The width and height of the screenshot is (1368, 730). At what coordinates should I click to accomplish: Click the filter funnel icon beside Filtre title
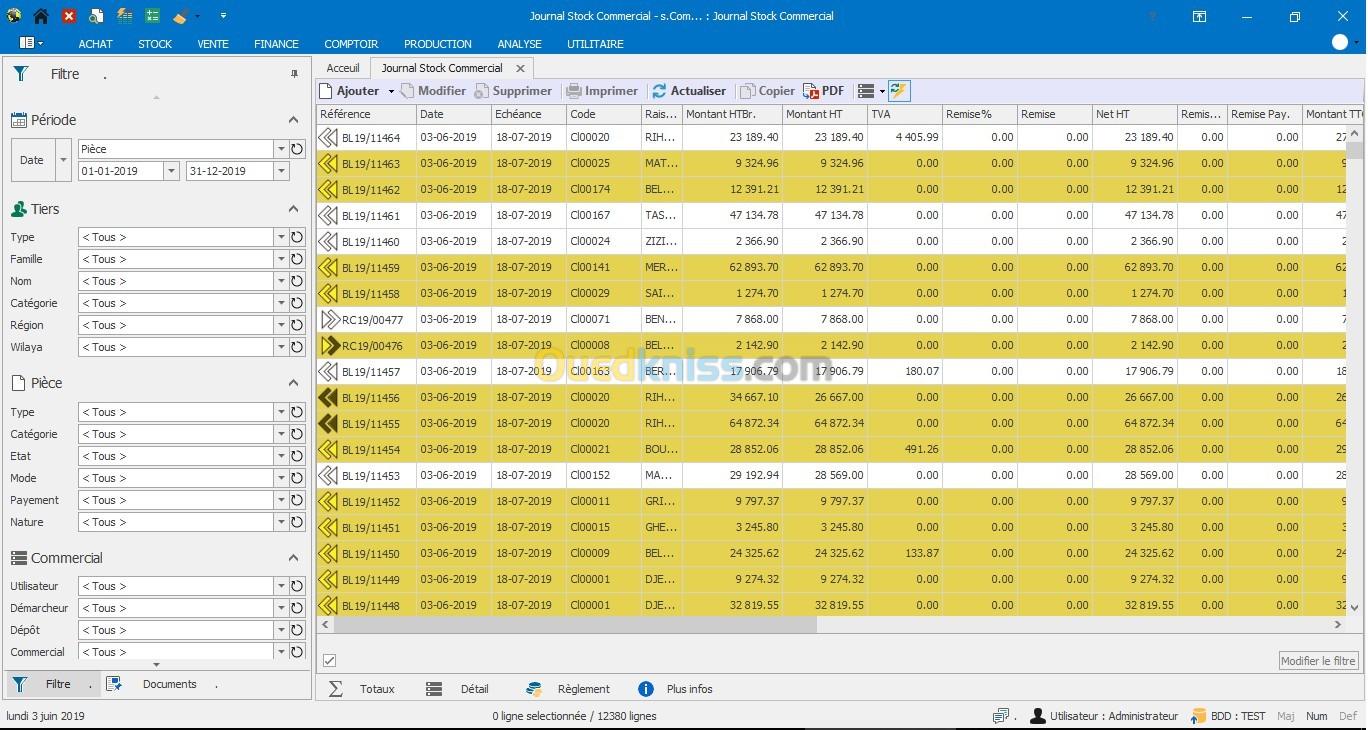(20, 74)
